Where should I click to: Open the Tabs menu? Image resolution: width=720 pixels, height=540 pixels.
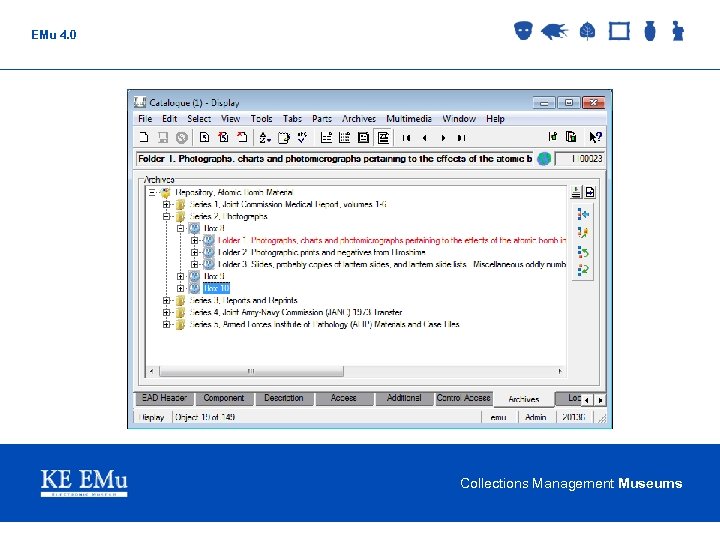(292, 118)
